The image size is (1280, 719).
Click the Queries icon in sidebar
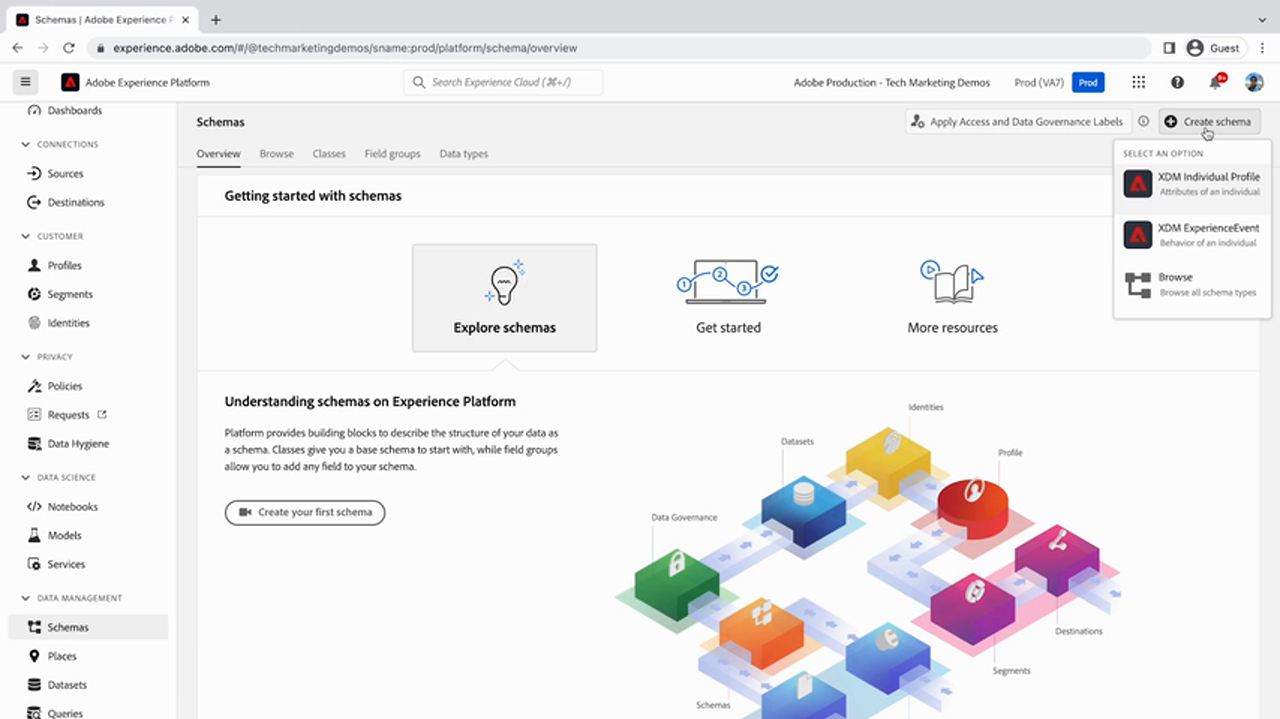34,713
